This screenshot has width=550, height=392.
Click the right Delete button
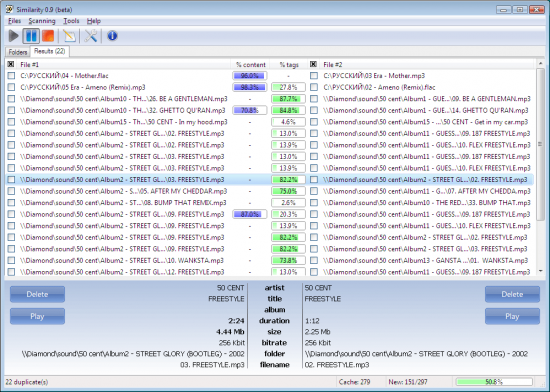coord(512,294)
